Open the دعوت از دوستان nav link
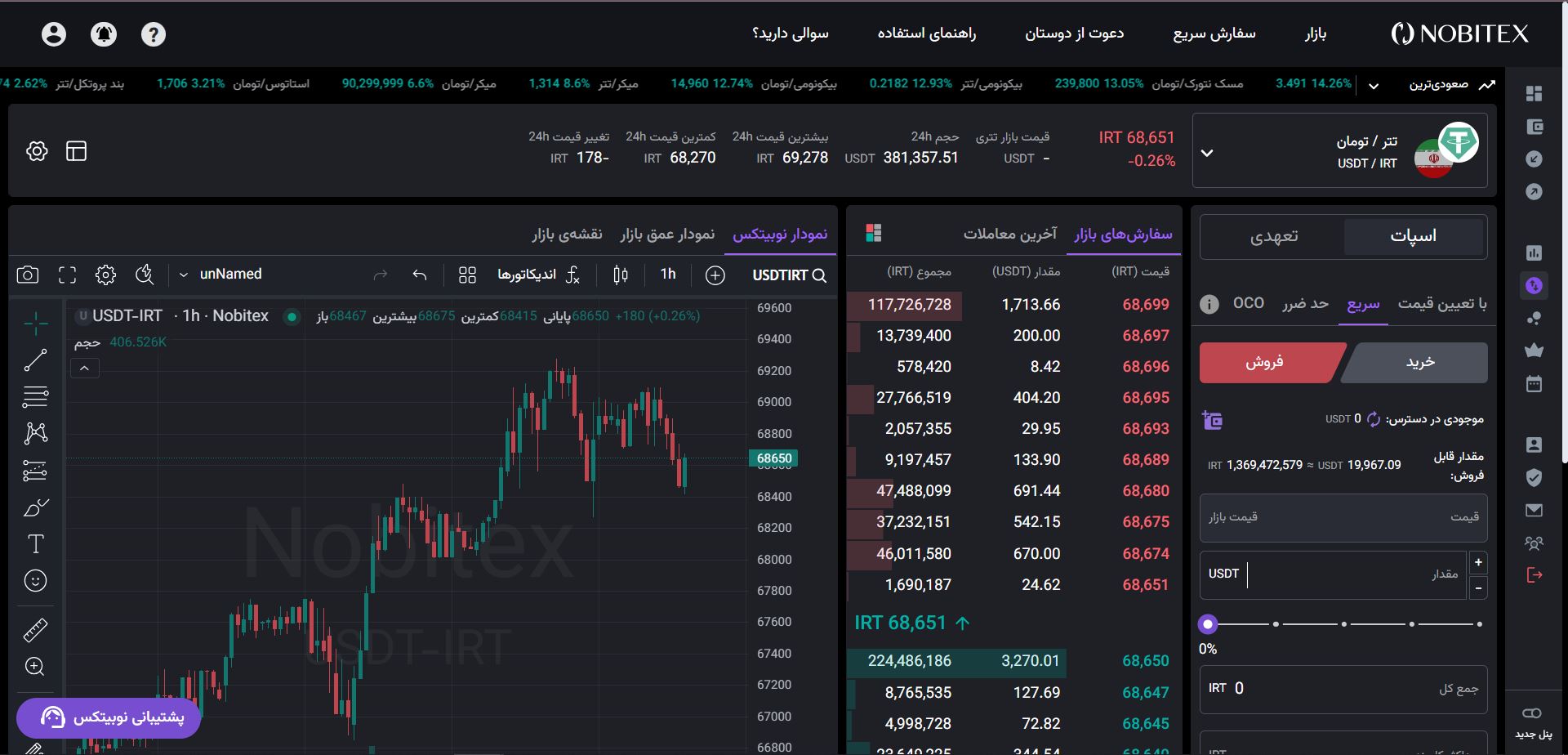Image resolution: width=1568 pixels, height=755 pixels. point(1074,34)
